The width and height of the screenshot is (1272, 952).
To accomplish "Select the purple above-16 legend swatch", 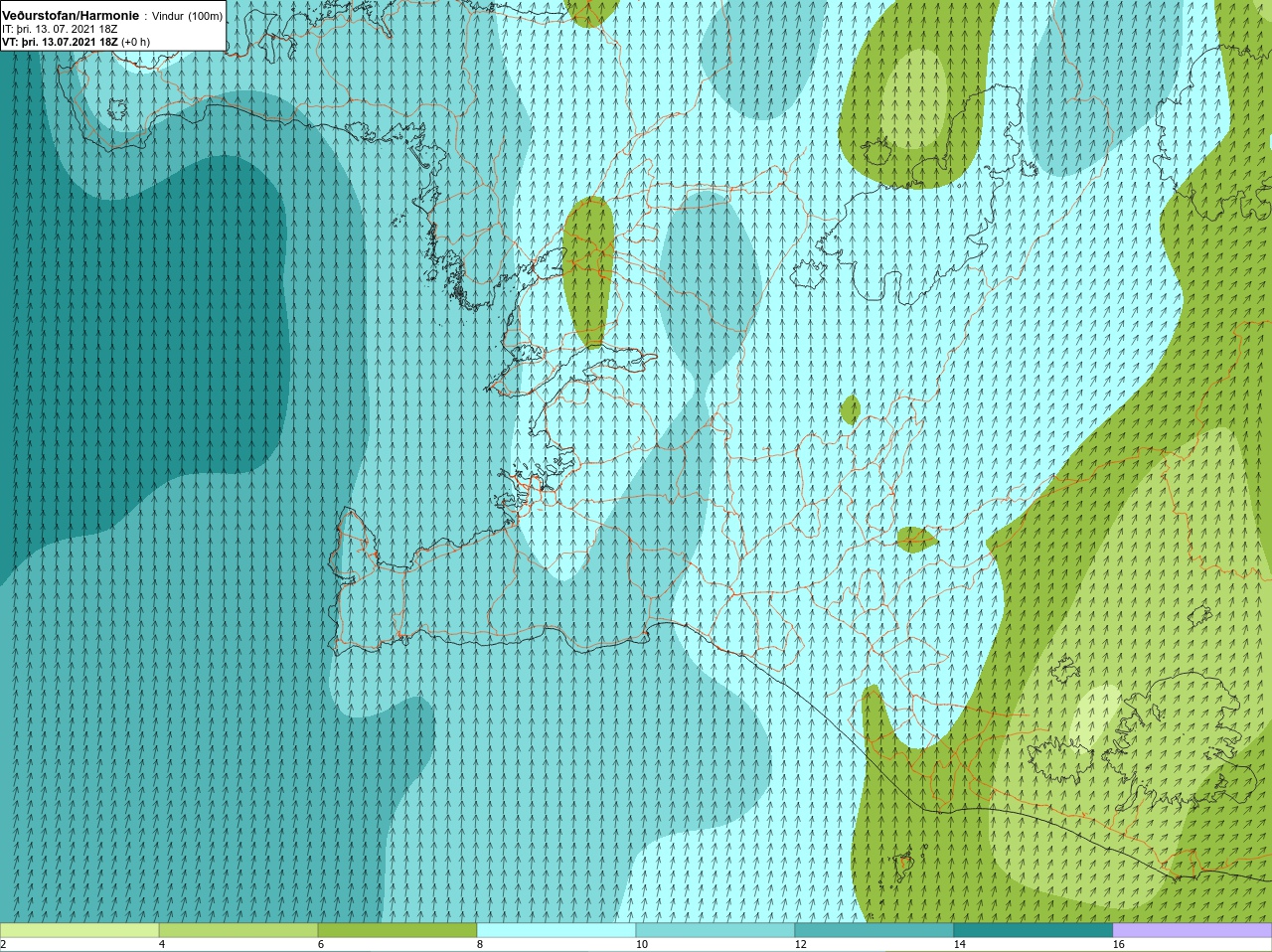I will [x=1192, y=930].
